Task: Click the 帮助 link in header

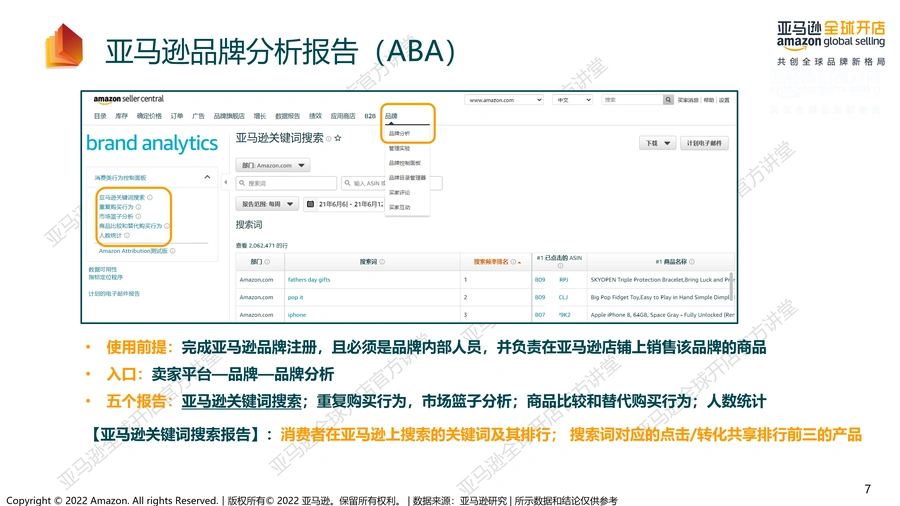Action: click(x=709, y=100)
